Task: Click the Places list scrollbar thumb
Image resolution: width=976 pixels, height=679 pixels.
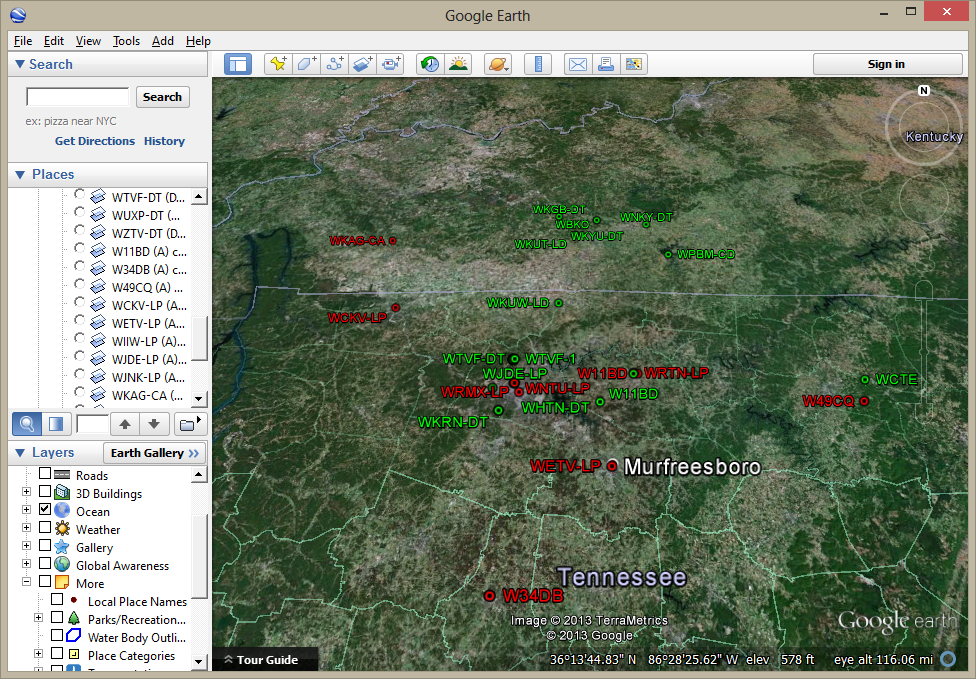Action: pyautogui.click(x=199, y=338)
